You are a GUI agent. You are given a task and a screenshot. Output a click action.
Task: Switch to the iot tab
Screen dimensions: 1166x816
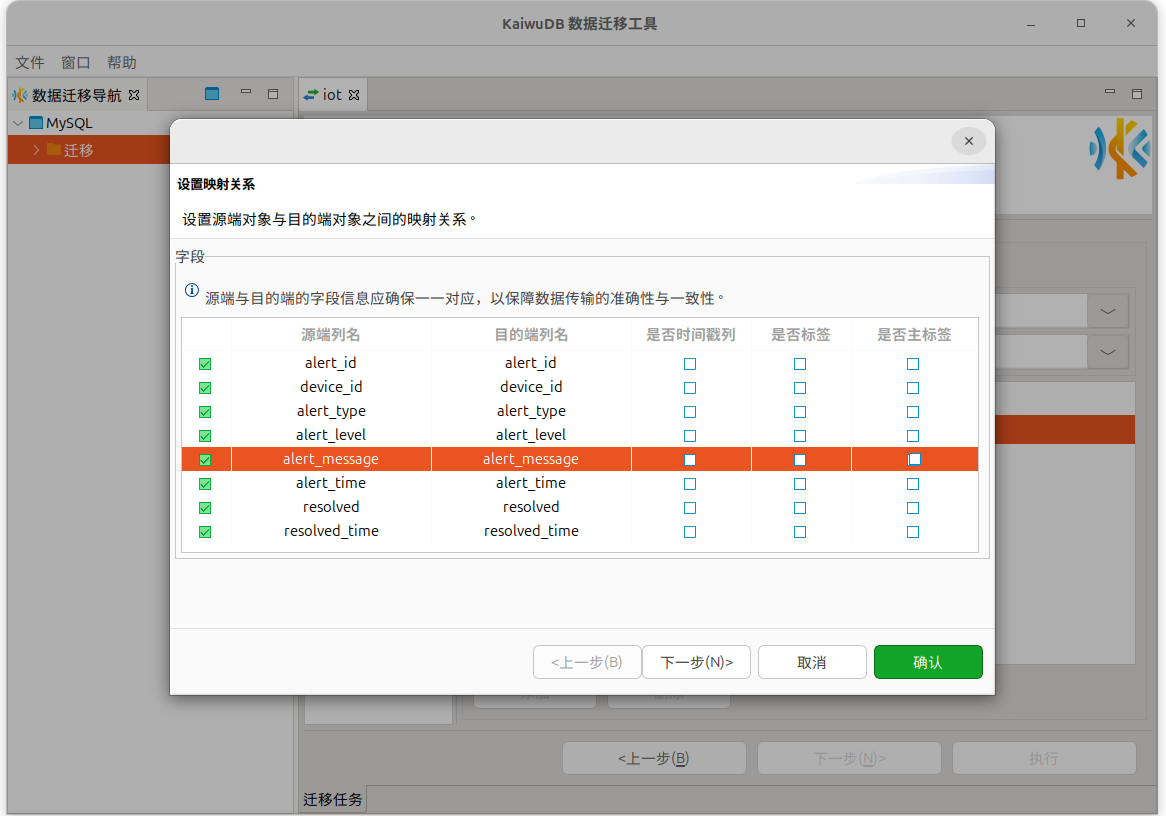pos(332,94)
